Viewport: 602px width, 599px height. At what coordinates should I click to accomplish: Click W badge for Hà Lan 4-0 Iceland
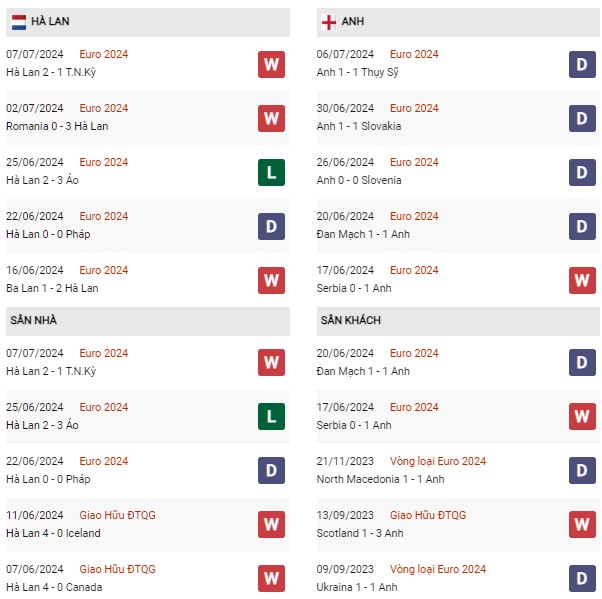coord(271,524)
